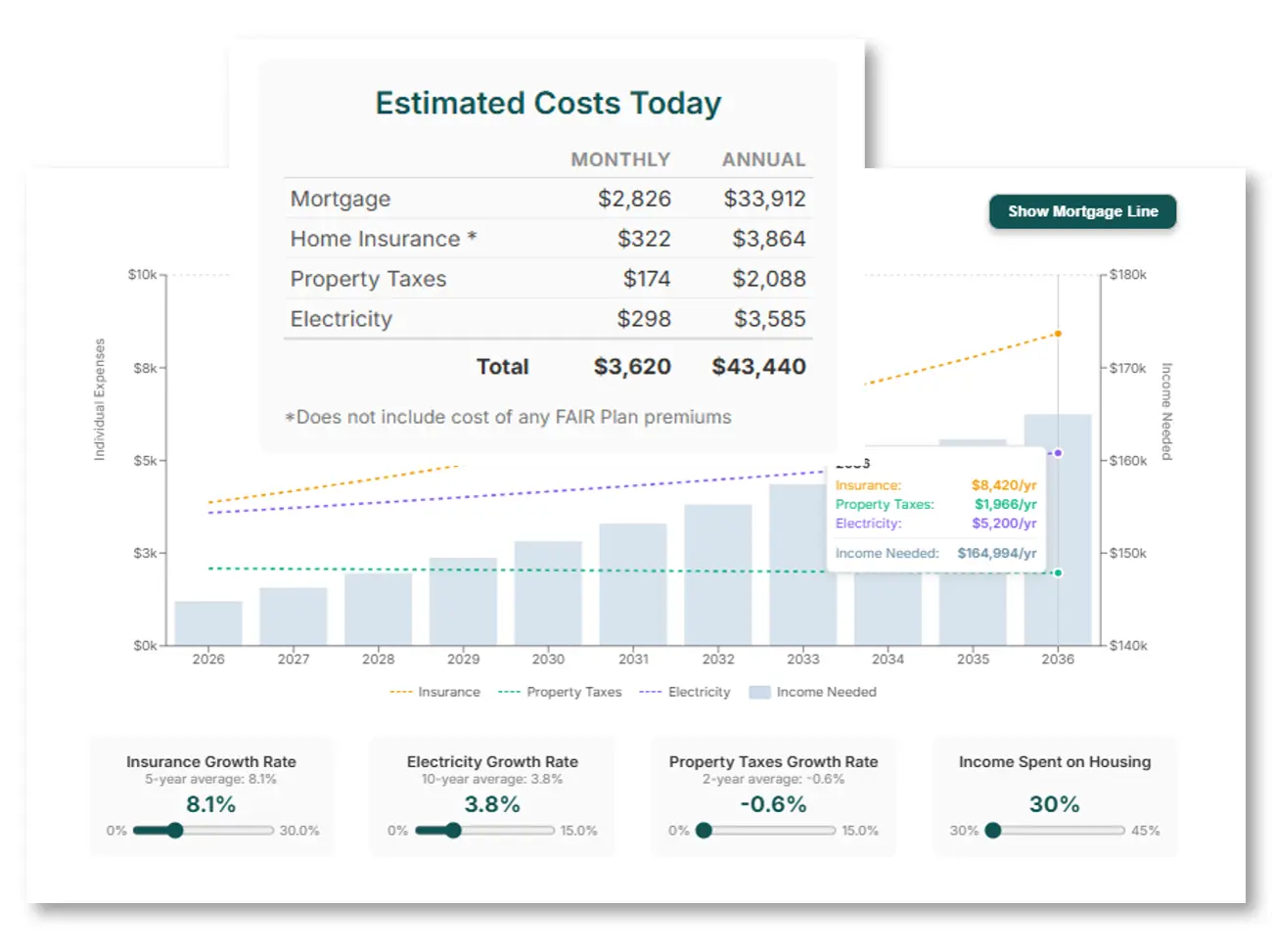1274x952 pixels.
Task: Toggle the Income Needed legend swatch
Action: (759, 692)
